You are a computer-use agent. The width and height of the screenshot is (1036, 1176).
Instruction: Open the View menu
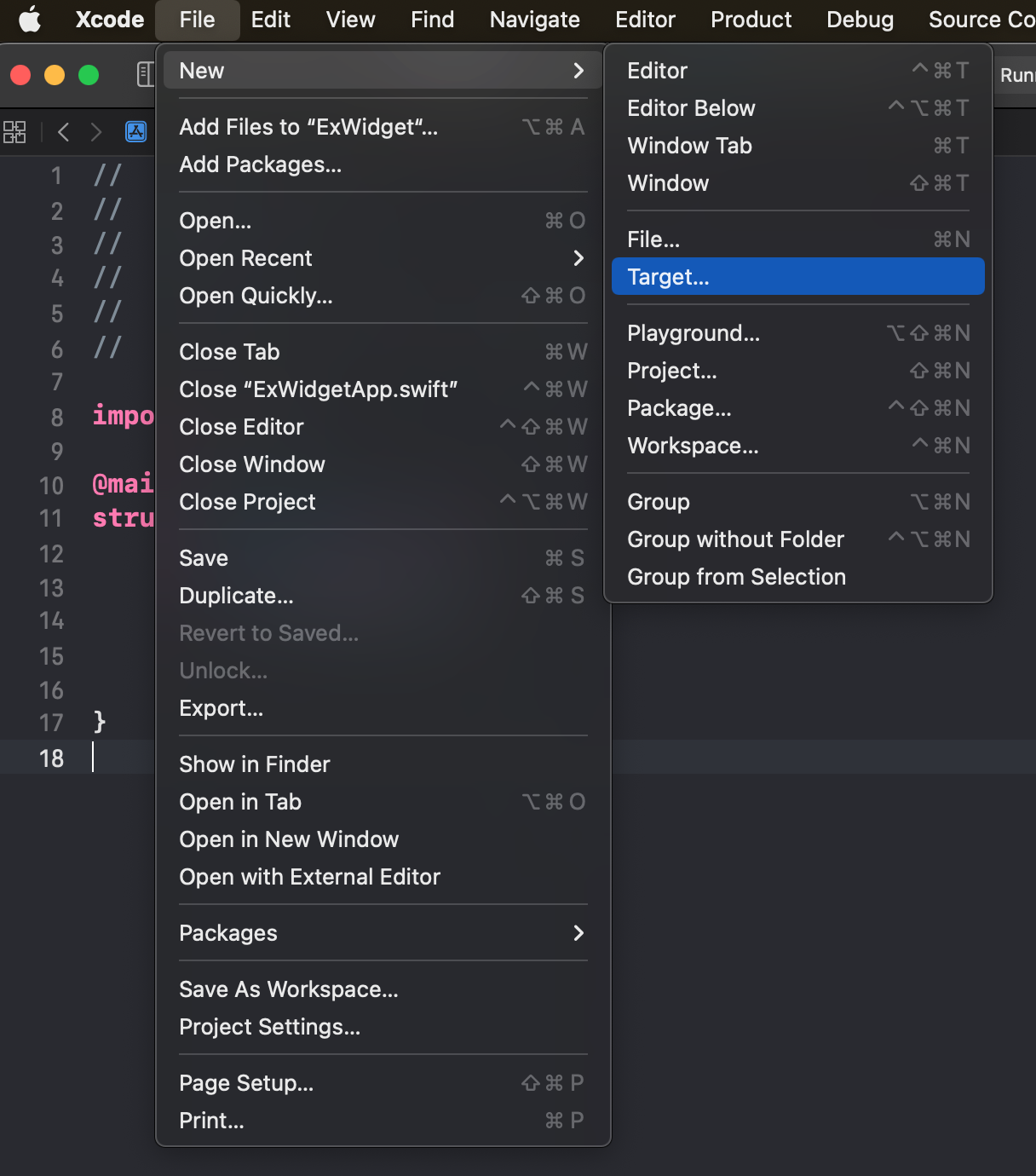pyautogui.click(x=350, y=19)
